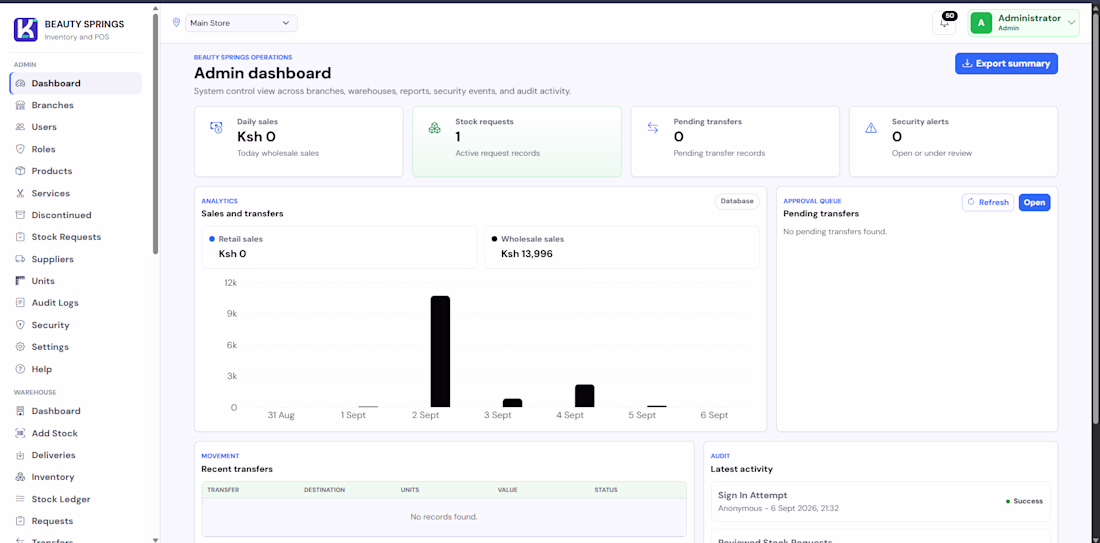1100x543 pixels.
Task: Click the TRANSFER column header
Action: (223, 490)
